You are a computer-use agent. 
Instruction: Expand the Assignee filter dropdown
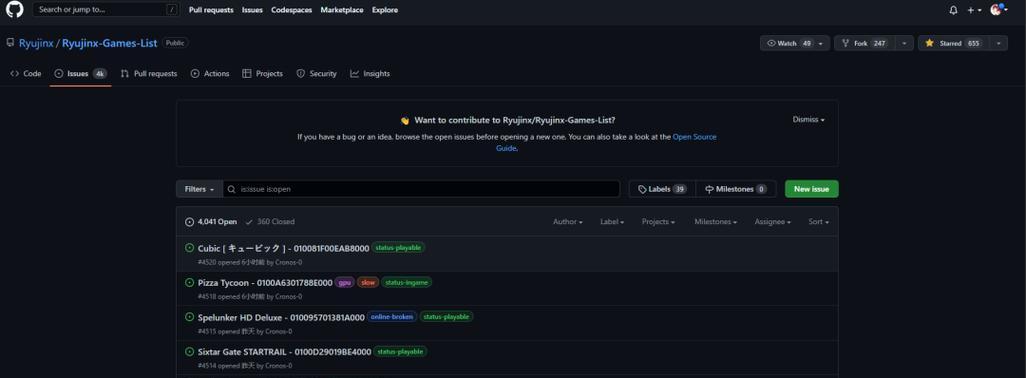click(x=773, y=222)
